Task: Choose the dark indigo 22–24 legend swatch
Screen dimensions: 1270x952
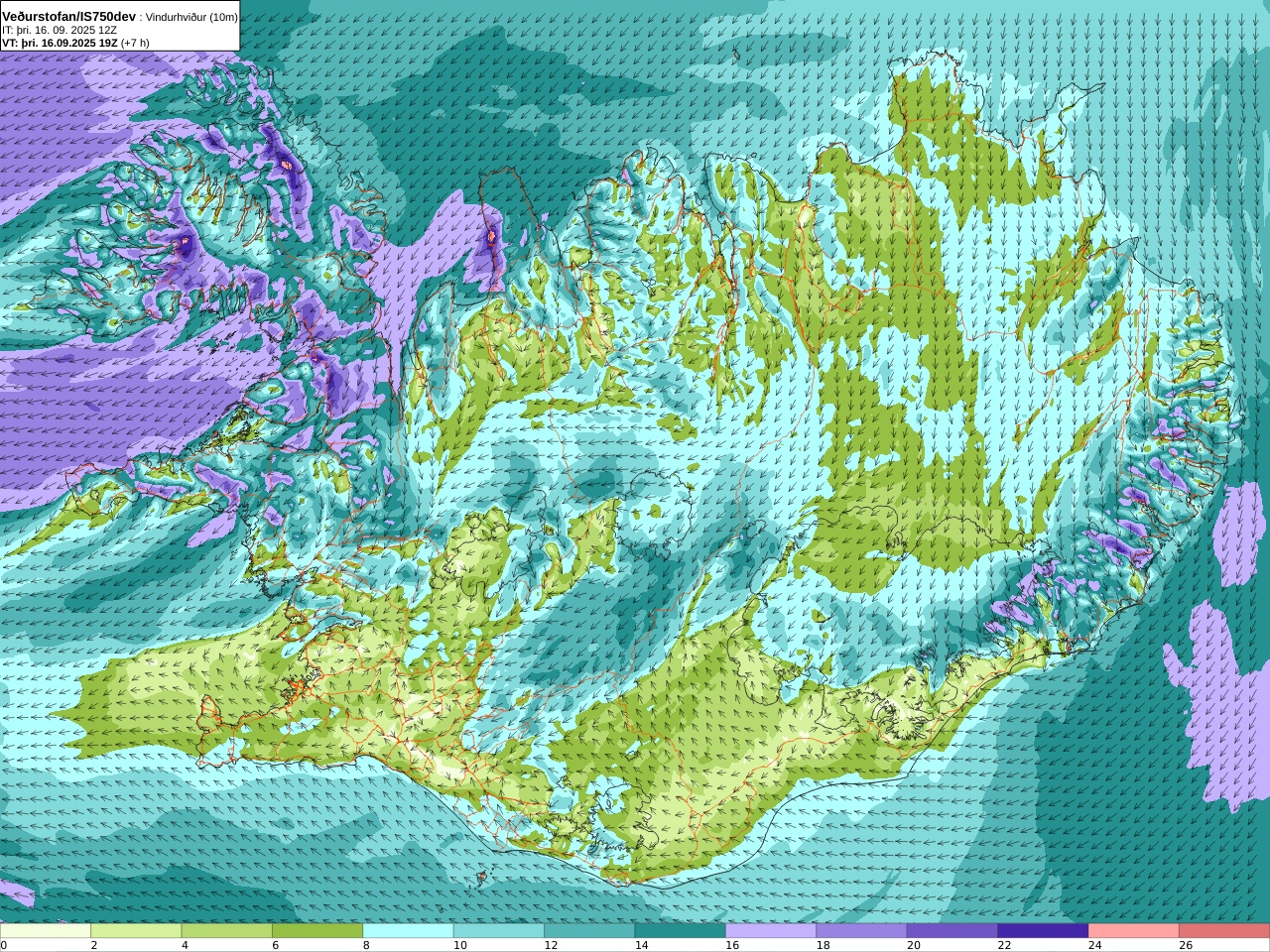Action: (1043, 931)
